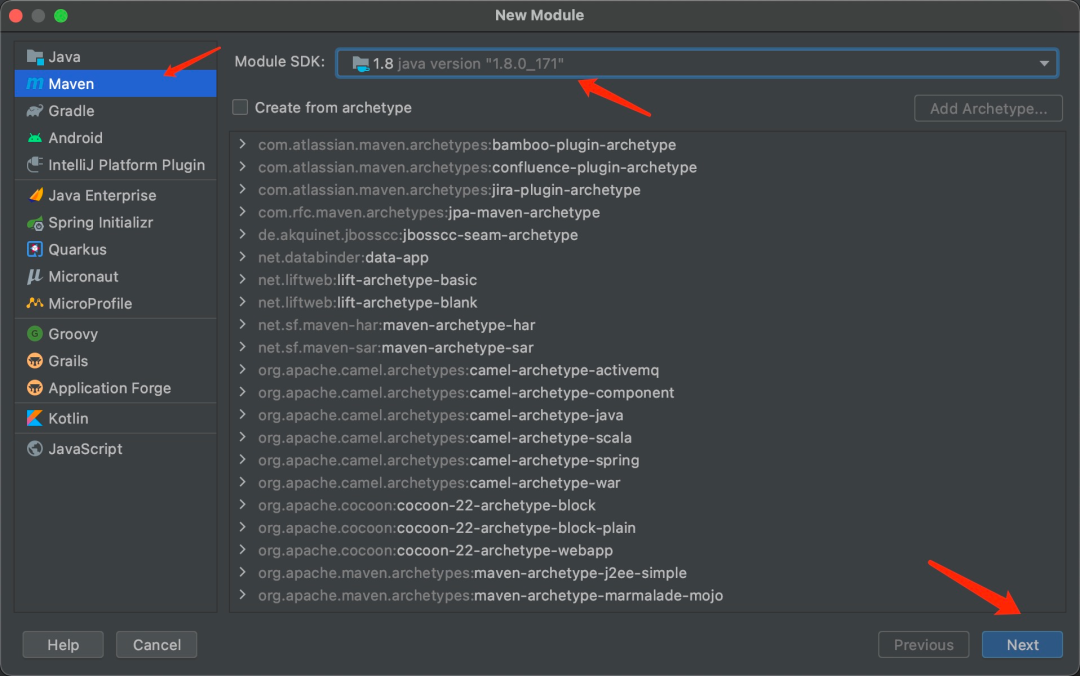Click the IntelliJ Platform Plugin icon

point(34,165)
